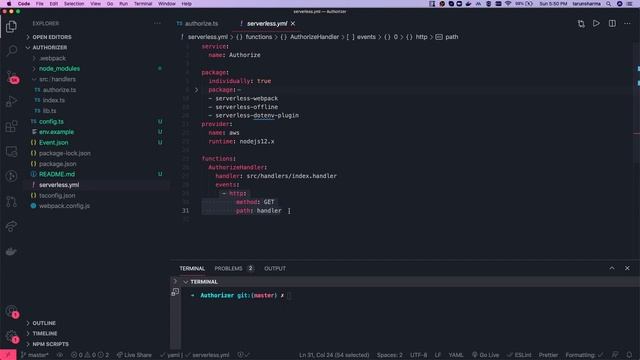Open editor more actions ellipsis
Screen dimensions: 640x360
627,24
